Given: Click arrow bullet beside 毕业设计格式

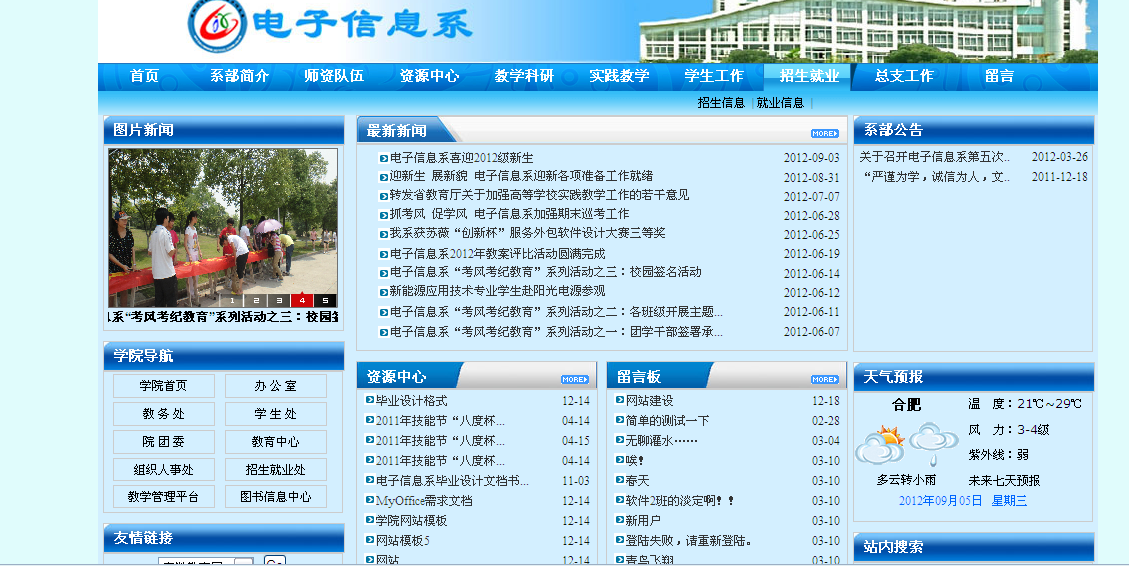Looking at the screenshot, I should [370, 401].
